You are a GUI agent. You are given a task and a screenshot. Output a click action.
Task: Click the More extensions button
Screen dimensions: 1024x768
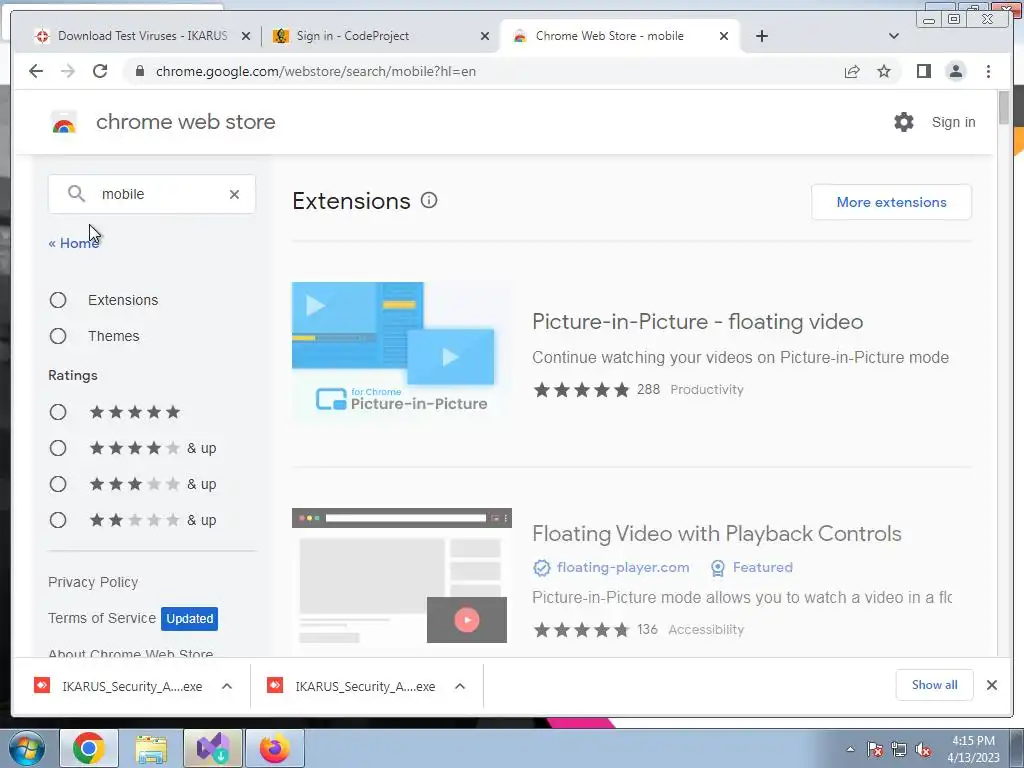tap(891, 202)
